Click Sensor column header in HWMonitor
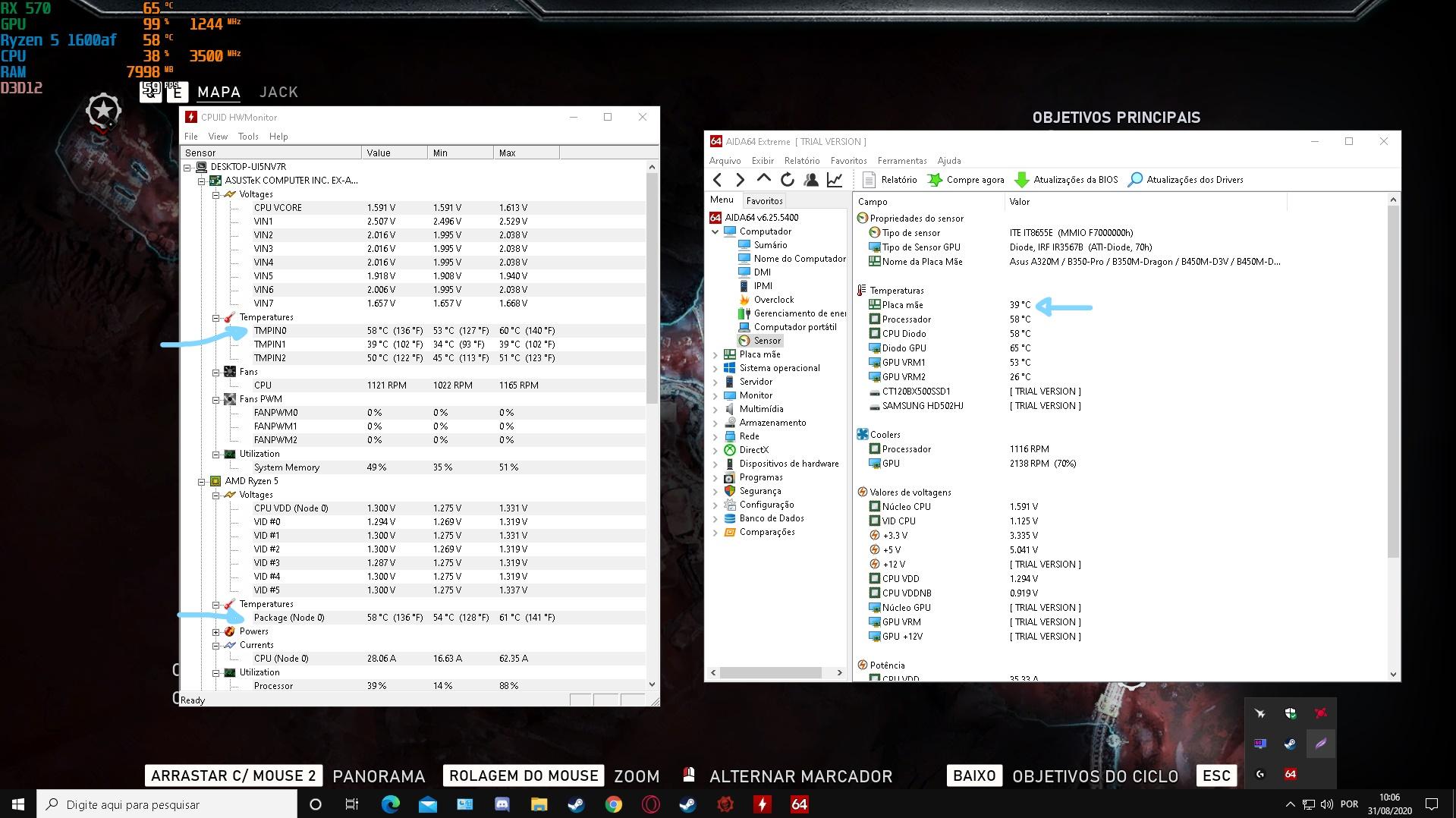This screenshot has height=818, width=1456. coord(271,153)
